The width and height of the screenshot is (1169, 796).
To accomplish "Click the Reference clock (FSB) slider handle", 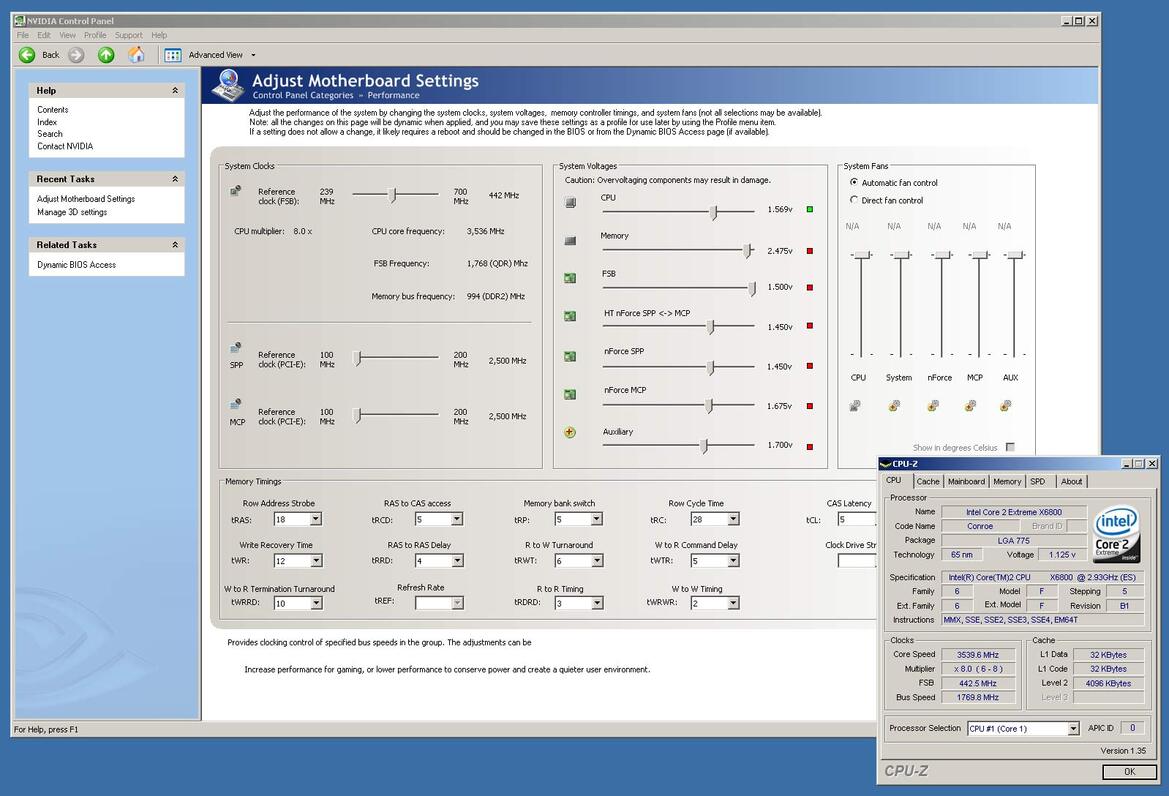I will click(x=392, y=195).
